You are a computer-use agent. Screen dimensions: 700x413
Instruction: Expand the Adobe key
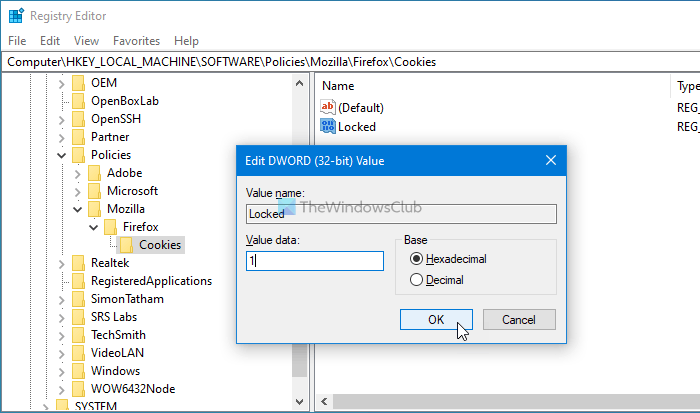78,174
